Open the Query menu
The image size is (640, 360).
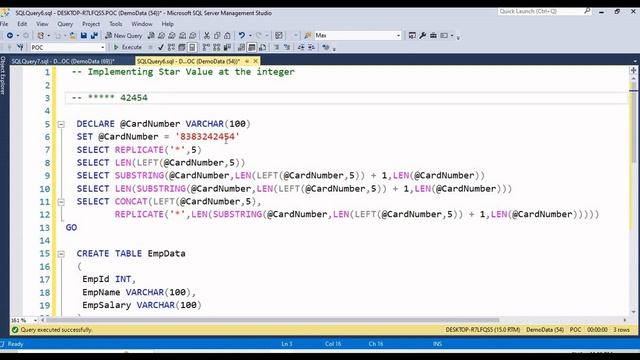click(x=65, y=24)
